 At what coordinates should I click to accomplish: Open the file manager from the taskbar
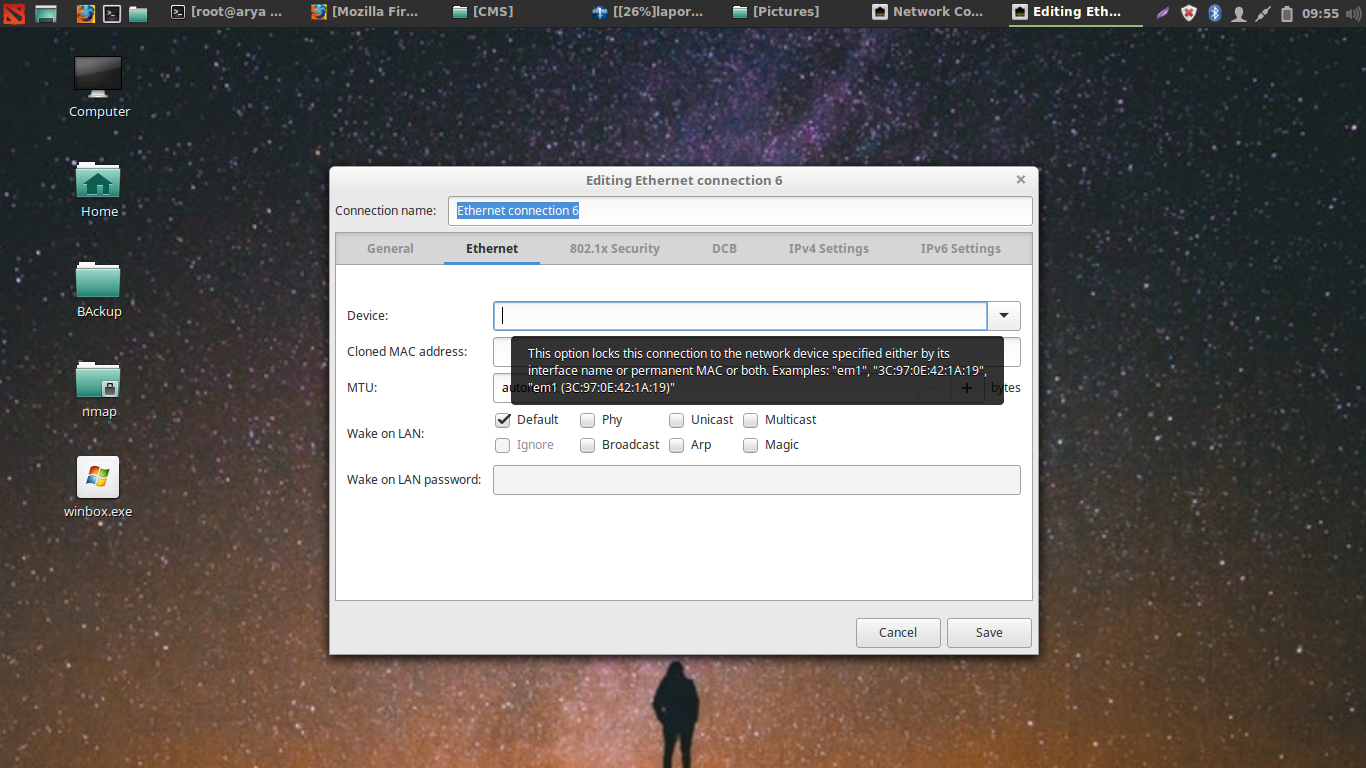[x=138, y=13]
